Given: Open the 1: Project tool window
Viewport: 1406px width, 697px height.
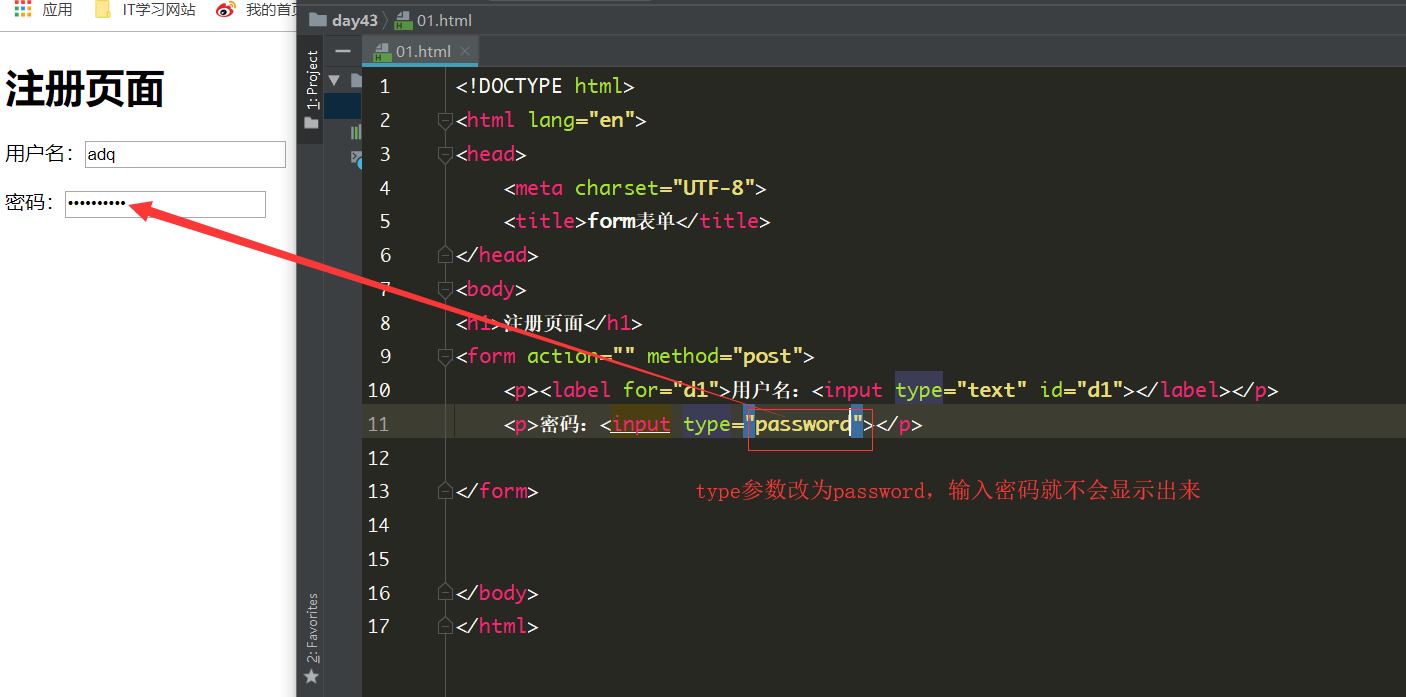Looking at the screenshot, I should point(312,80).
